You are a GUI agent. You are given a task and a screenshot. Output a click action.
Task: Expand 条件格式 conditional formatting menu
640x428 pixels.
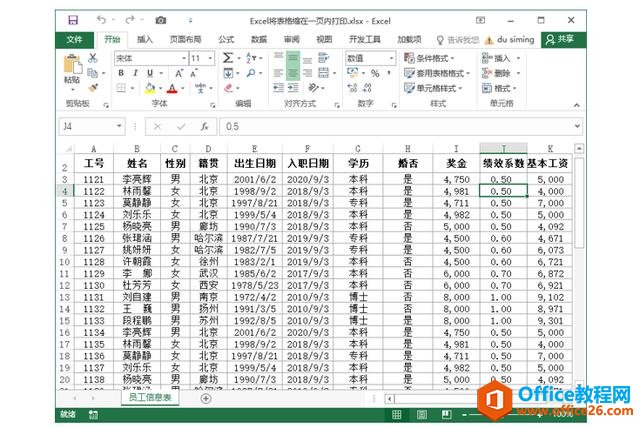coord(429,58)
